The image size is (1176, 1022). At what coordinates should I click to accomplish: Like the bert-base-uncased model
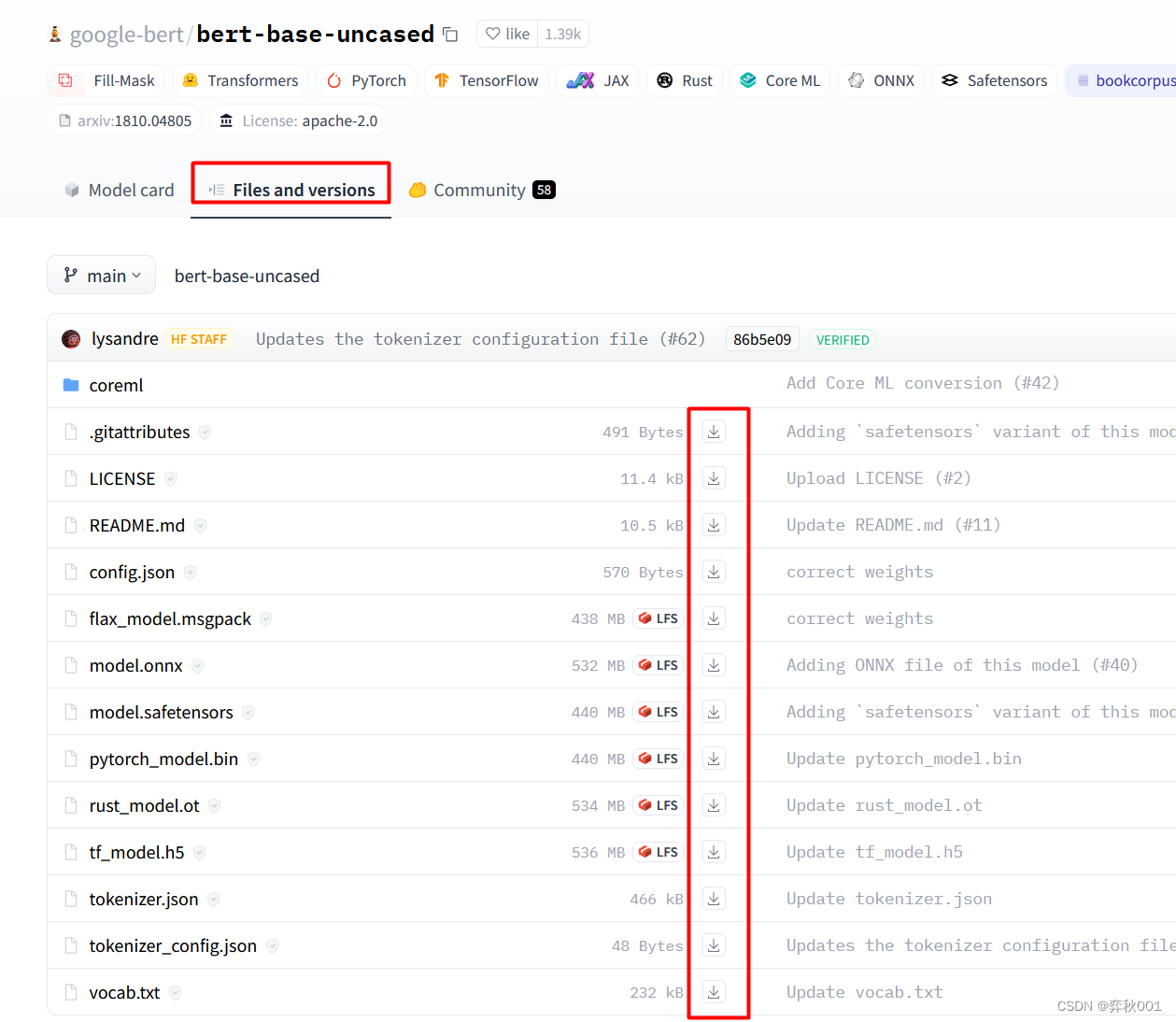(x=507, y=35)
